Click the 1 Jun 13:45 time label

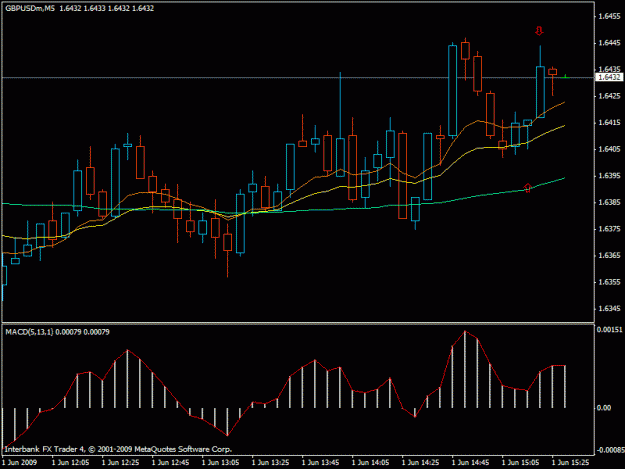point(320,463)
